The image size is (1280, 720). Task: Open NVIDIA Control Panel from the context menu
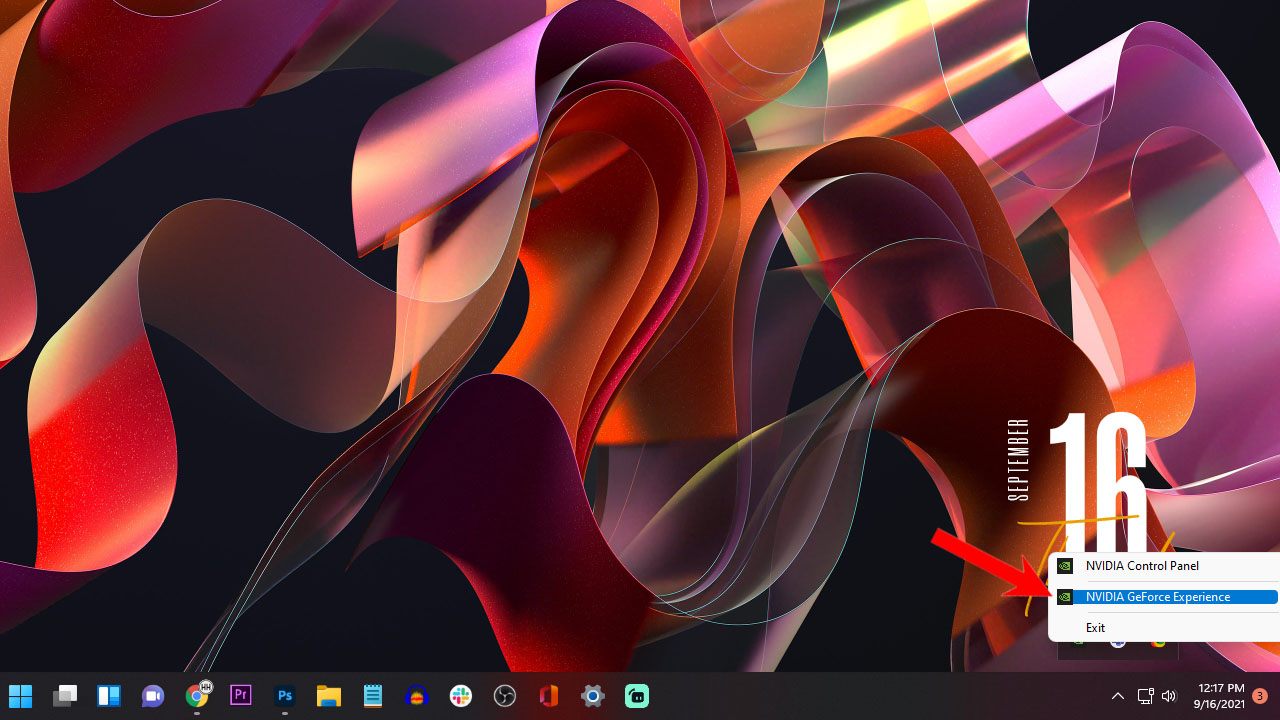(1142, 565)
